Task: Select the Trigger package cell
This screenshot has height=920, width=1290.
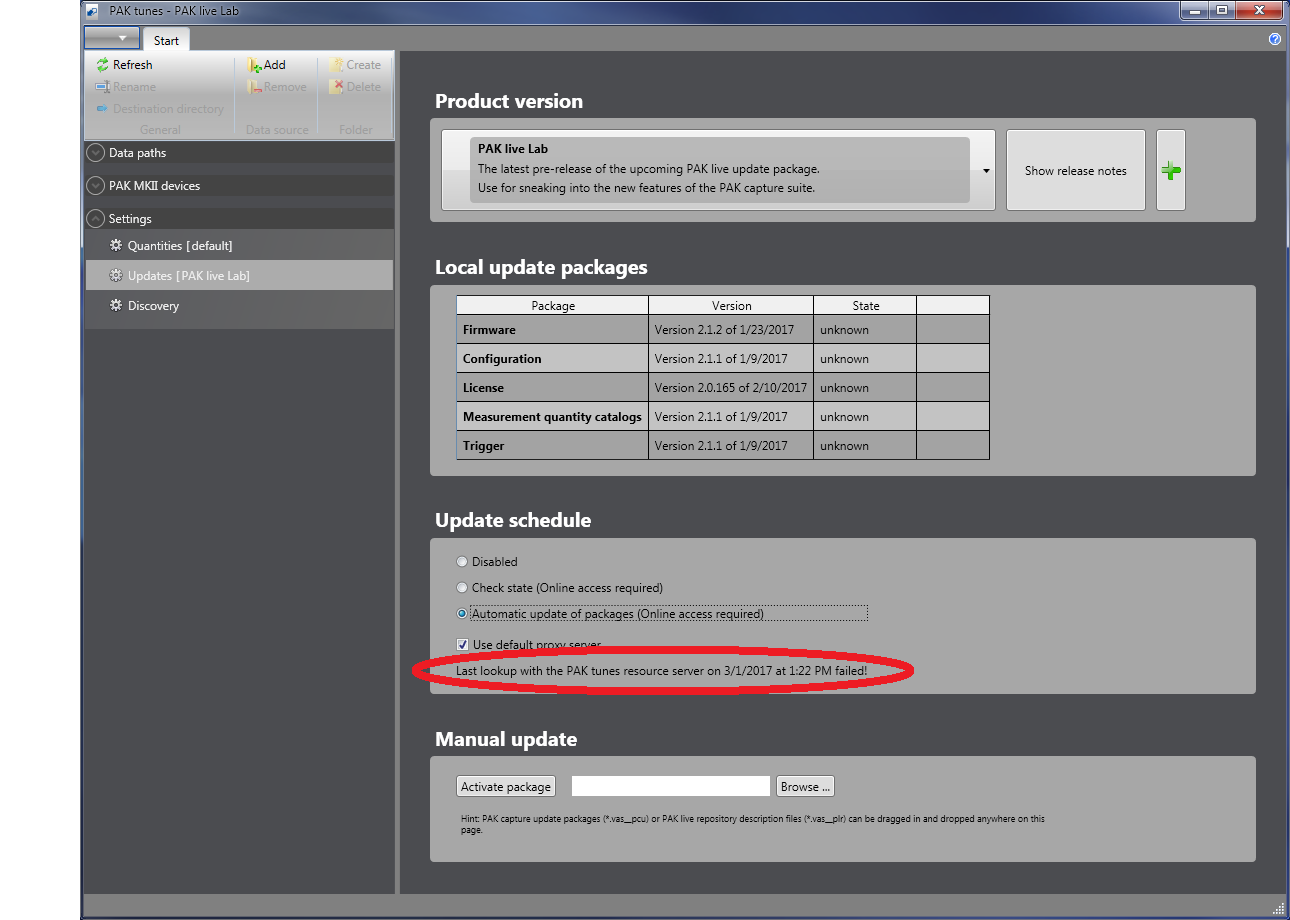Action: (553, 446)
